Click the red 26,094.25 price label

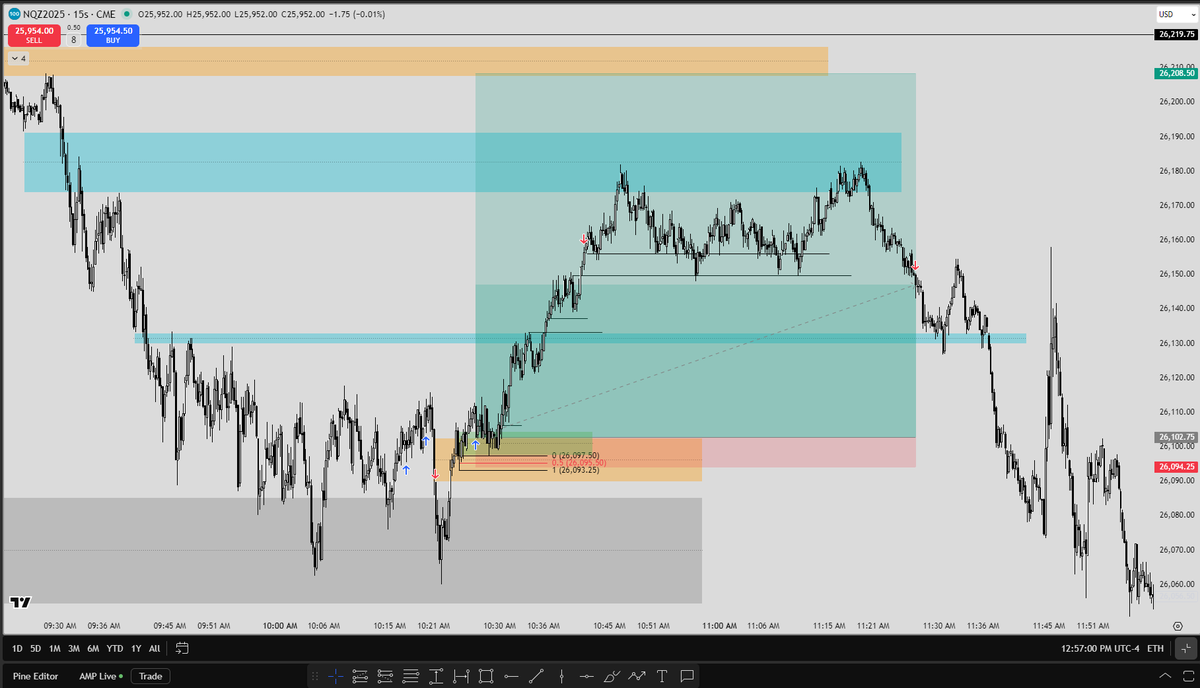pos(1175,467)
